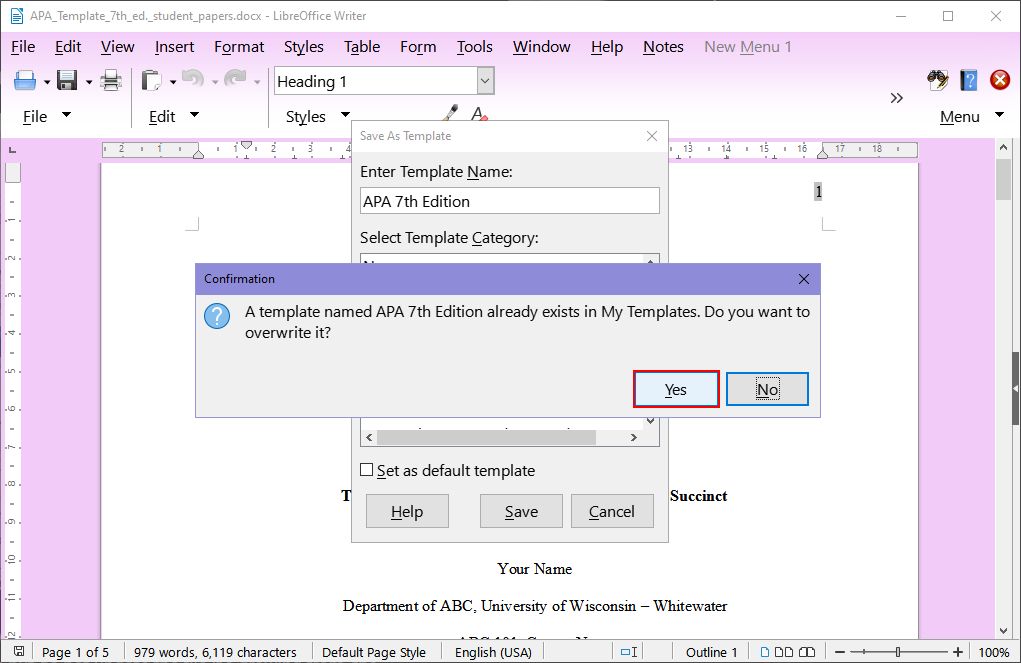This screenshot has height=663, width=1021.
Task: Click Help button in Save As Template
Action: pos(407,512)
